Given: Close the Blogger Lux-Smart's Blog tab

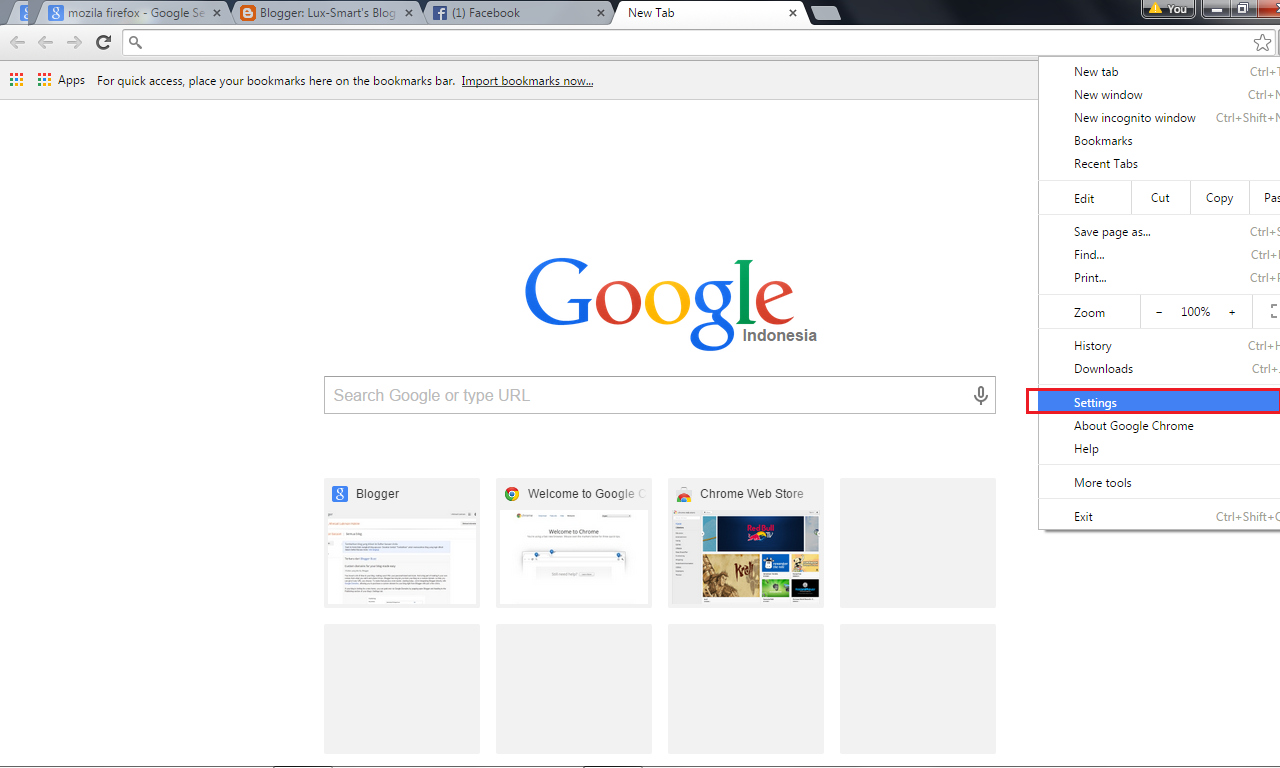Looking at the screenshot, I should (410, 13).
